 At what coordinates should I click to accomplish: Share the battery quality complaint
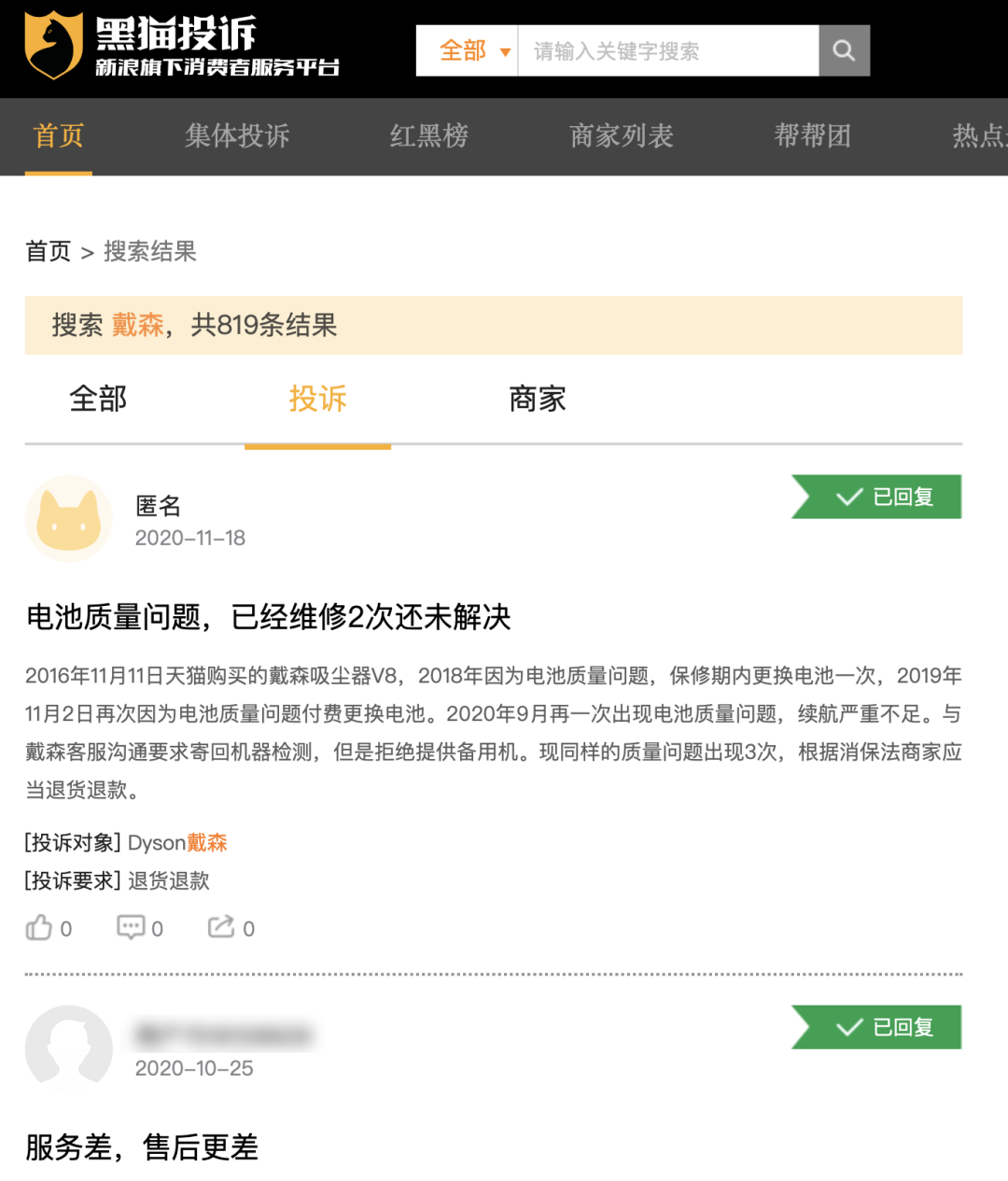click(x=221, y=928)
